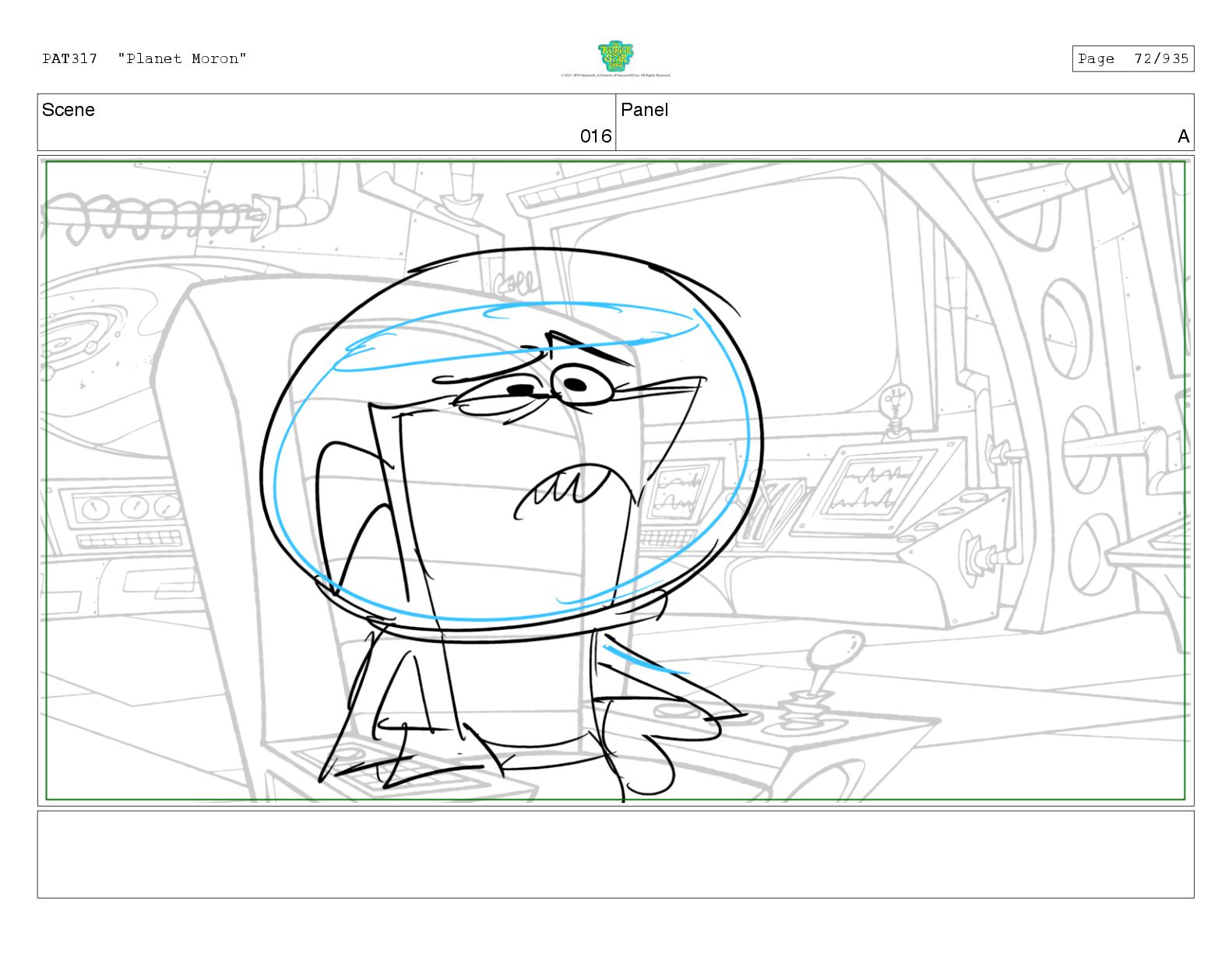
Task: Select the 'PAT317' episode code text
Action: (x=70, y=58)
